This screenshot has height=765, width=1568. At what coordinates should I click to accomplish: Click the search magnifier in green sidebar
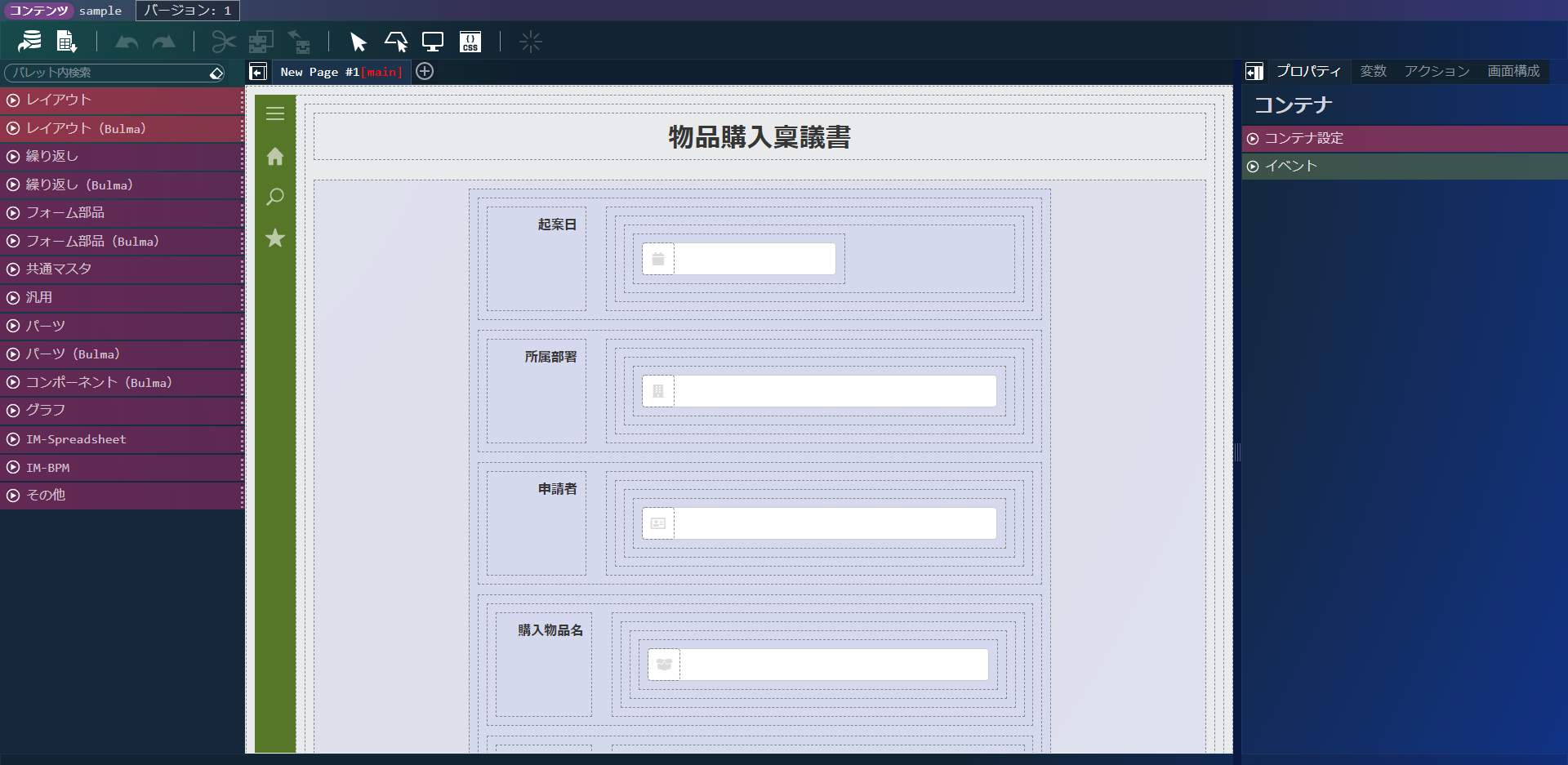point(275,197)
